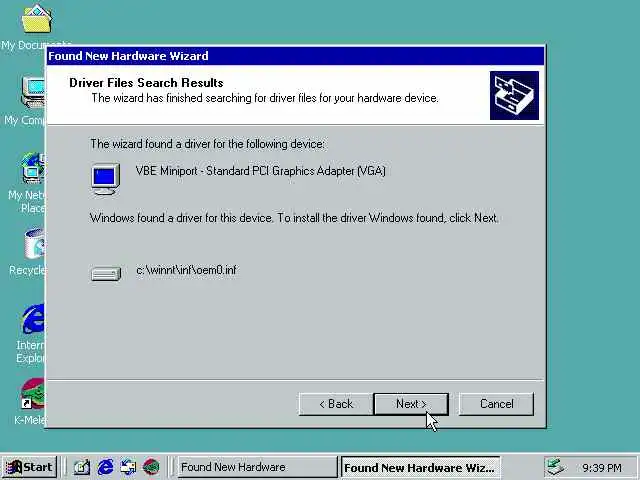The height and width of the screenshot is (480, 640).
Task: Click the drive icon beside oem0.inf
Action: [106, 274]
